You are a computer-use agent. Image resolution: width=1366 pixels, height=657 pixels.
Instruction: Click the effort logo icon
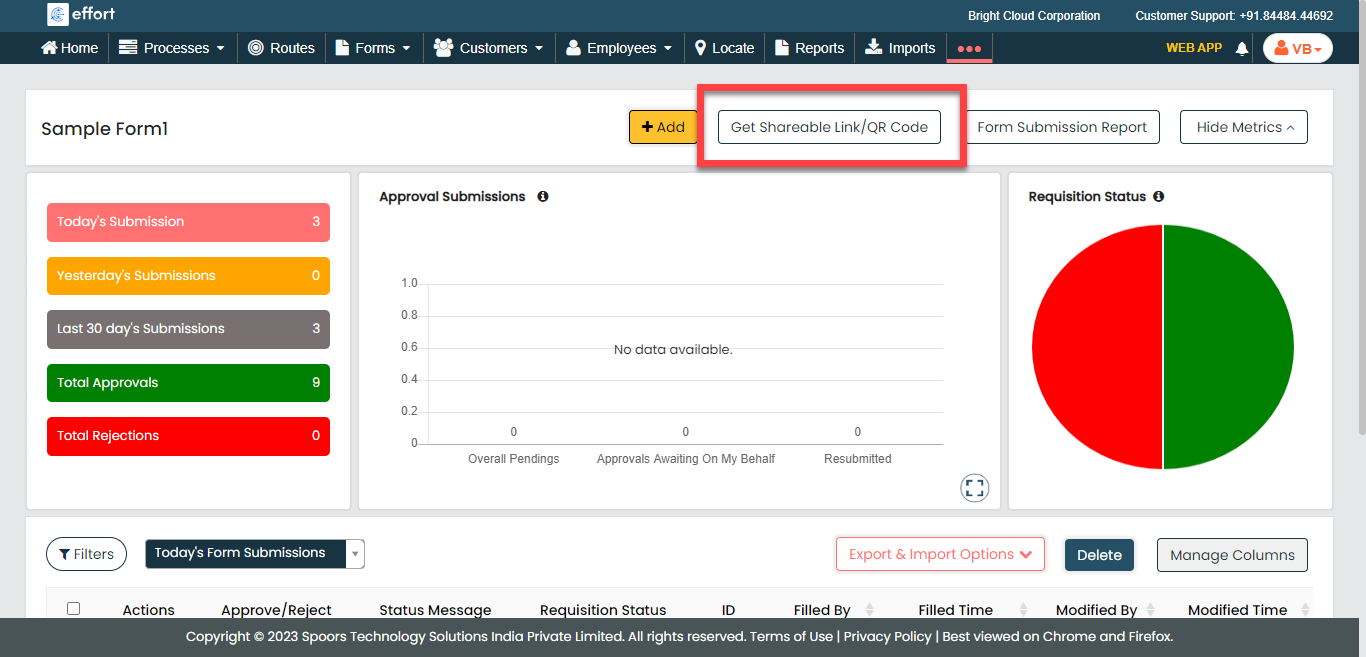(x=58, y=15)
